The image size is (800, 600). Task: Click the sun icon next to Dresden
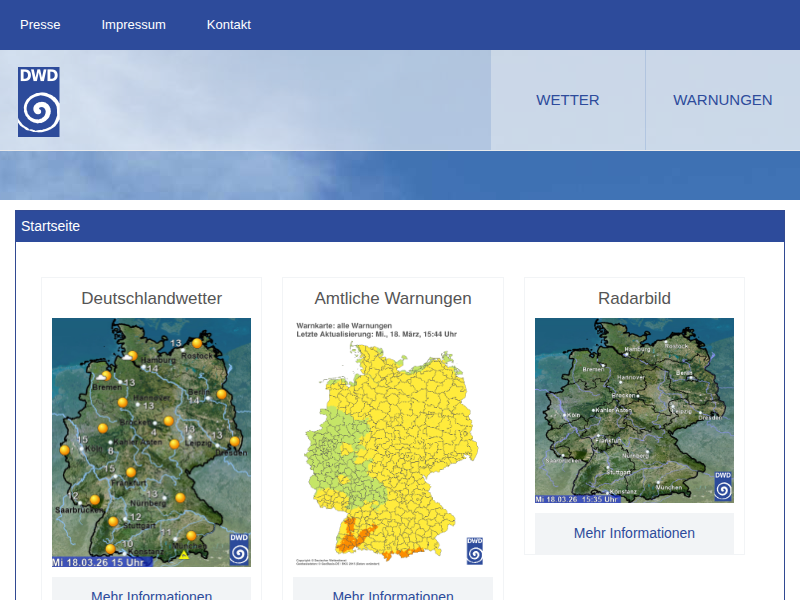(235, 441)
